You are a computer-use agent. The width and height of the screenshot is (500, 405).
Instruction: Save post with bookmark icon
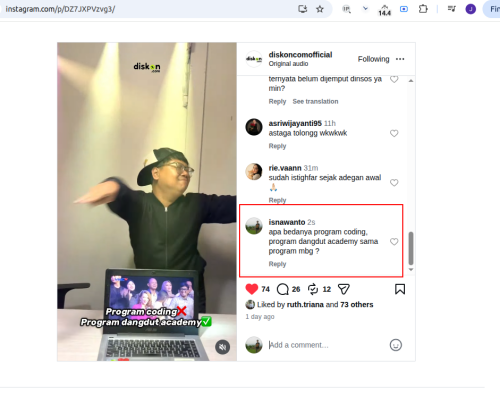coord(400,289)
